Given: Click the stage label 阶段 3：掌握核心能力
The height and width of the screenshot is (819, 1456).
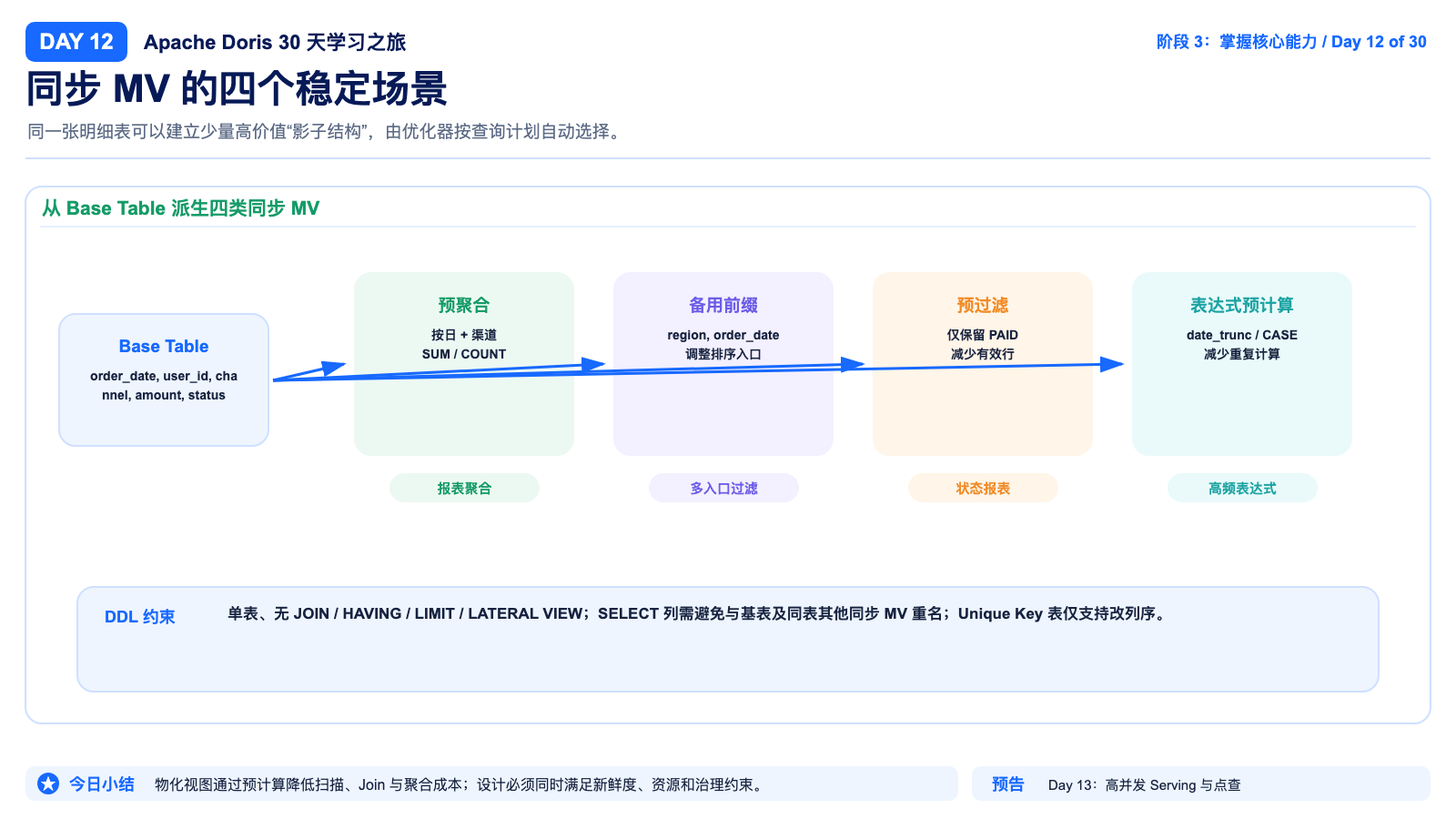Looking at the screenshot, I should point(1237,42).
